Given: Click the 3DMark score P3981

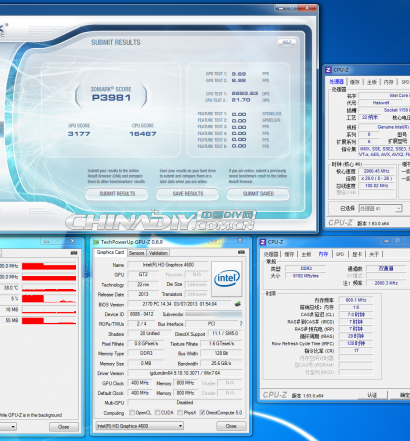Looking at the screenshot, I should 111,98.
